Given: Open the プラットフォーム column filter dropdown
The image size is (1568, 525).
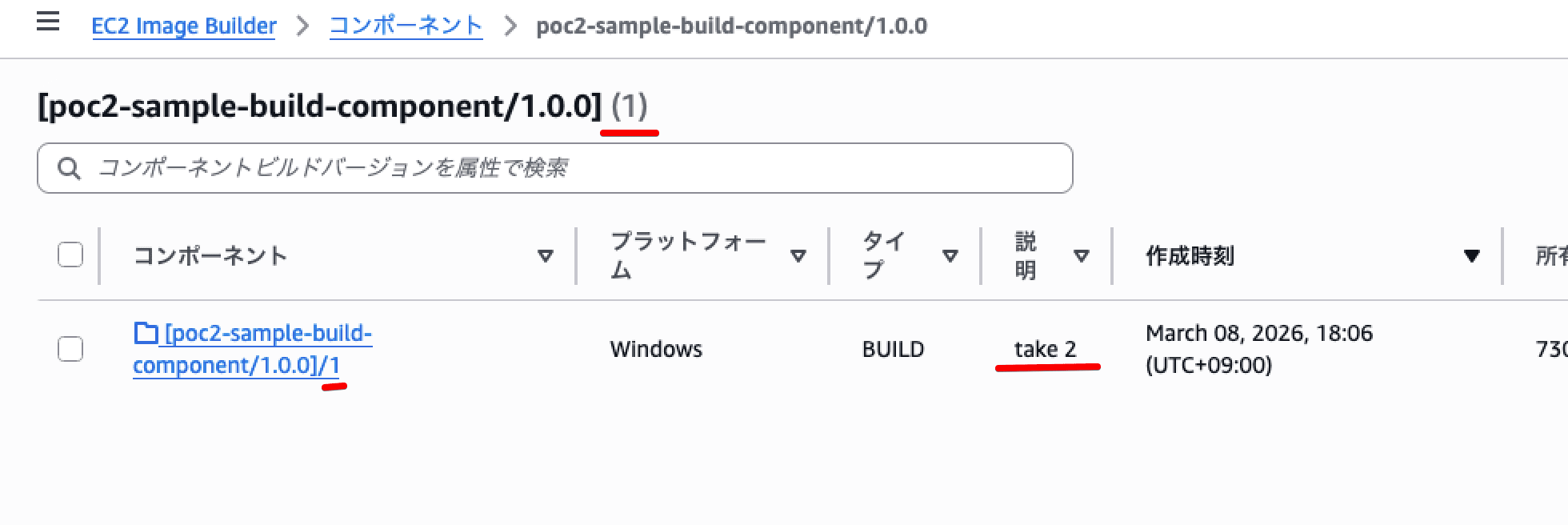Looking at the screenshot, I should pyautogui.click(x=797, y=254).
